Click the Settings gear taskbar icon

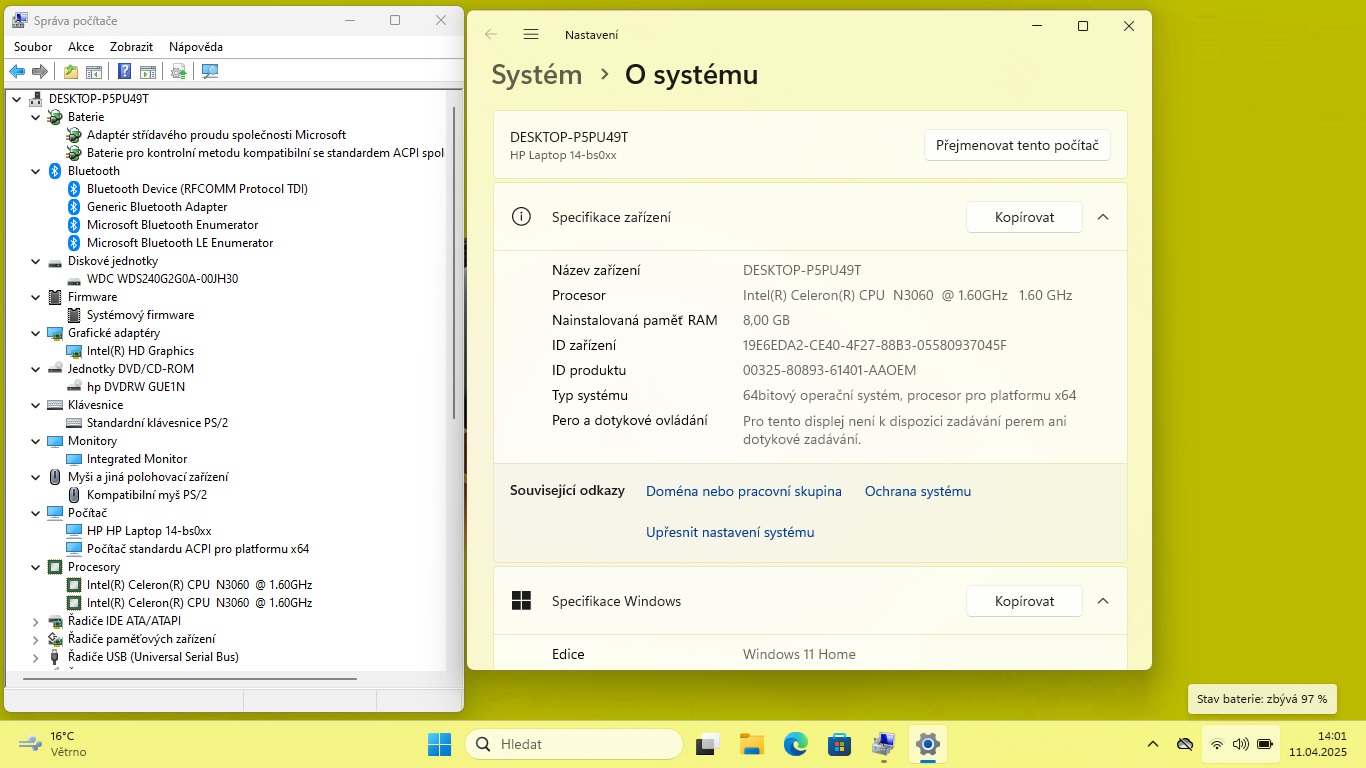pyautogui.click(x=928, y=744)
